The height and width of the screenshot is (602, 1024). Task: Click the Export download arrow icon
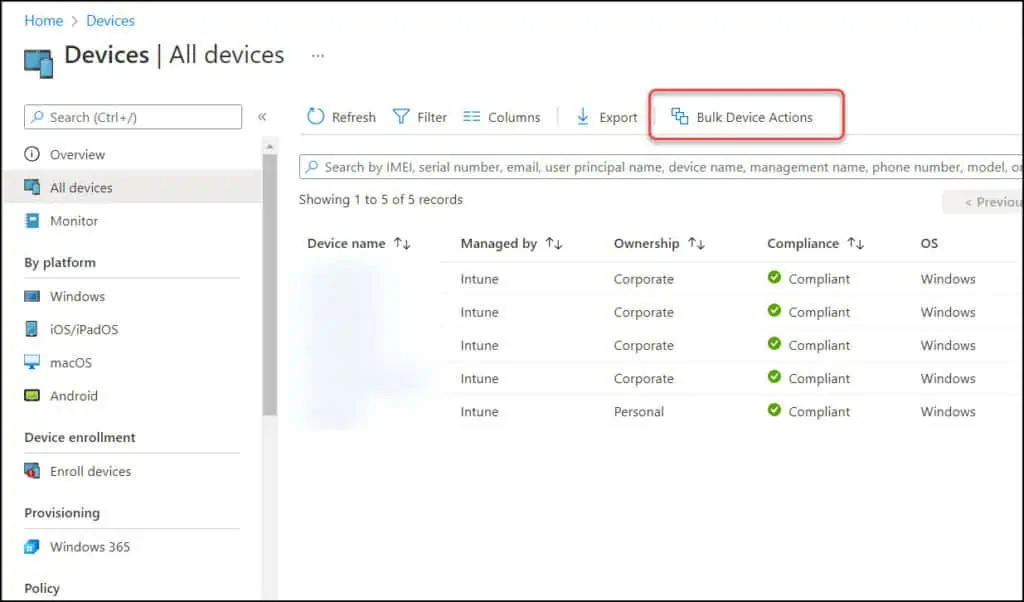(x=583, y=116)
